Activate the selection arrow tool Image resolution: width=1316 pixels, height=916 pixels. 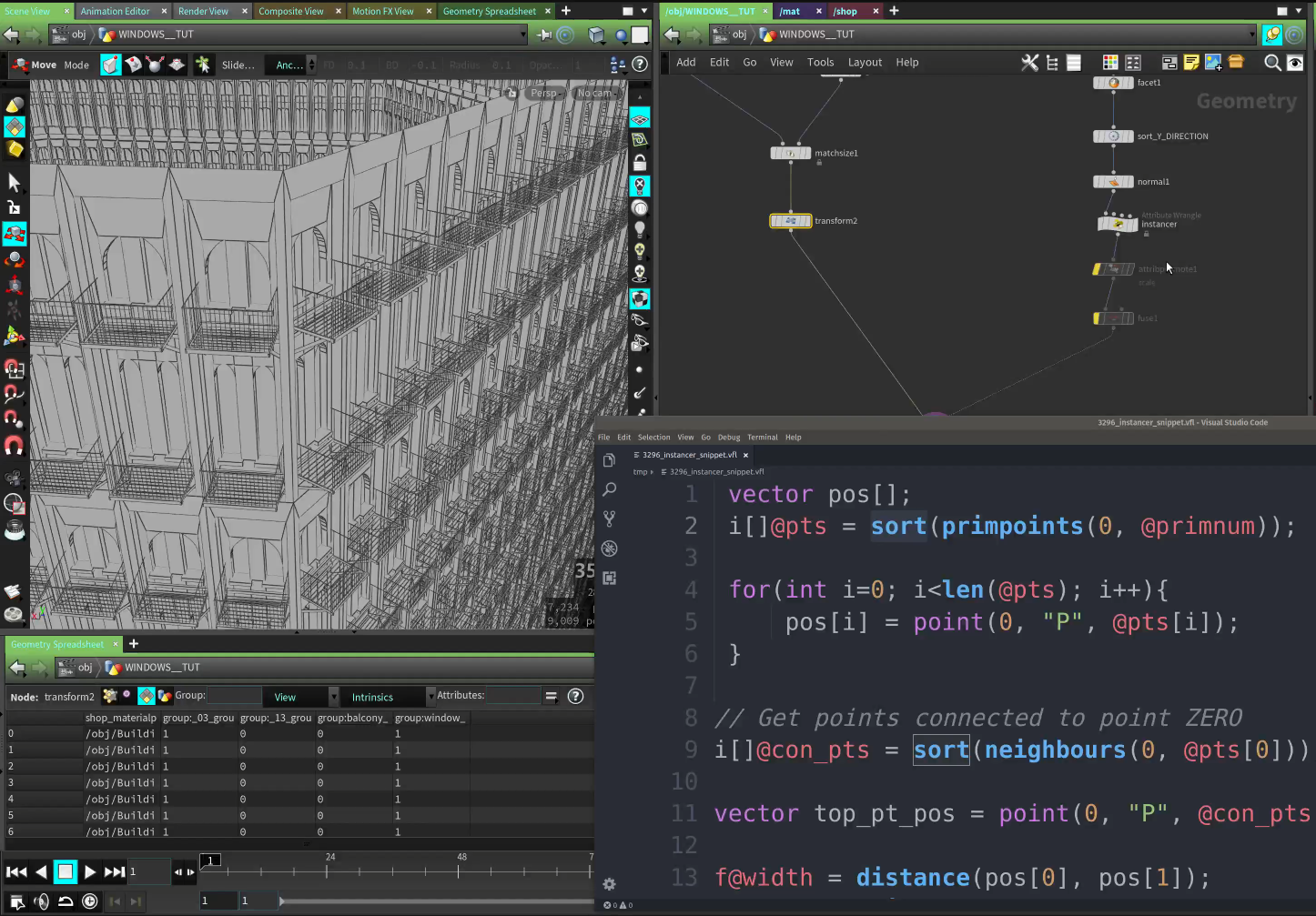point(15,182)
